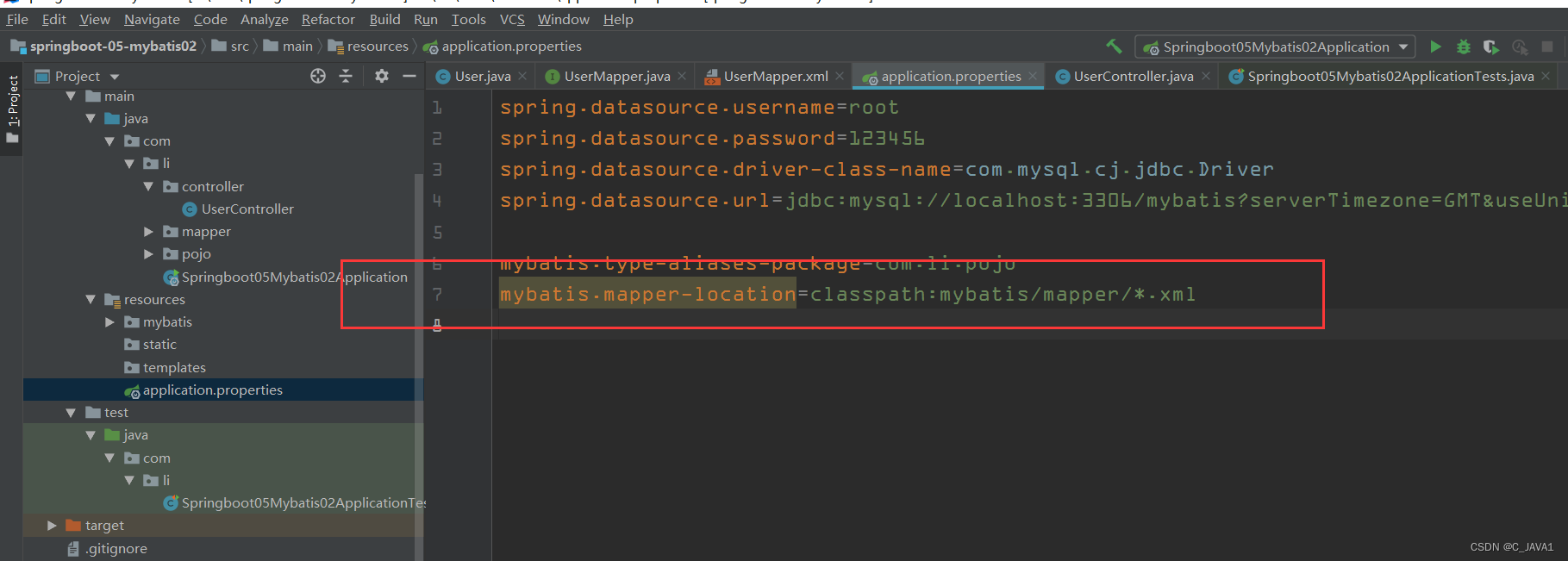This screenshot has height=561, width=1568.
Task: Click springboot-05-mybatis02 breadcrumb
Action: 103,47
